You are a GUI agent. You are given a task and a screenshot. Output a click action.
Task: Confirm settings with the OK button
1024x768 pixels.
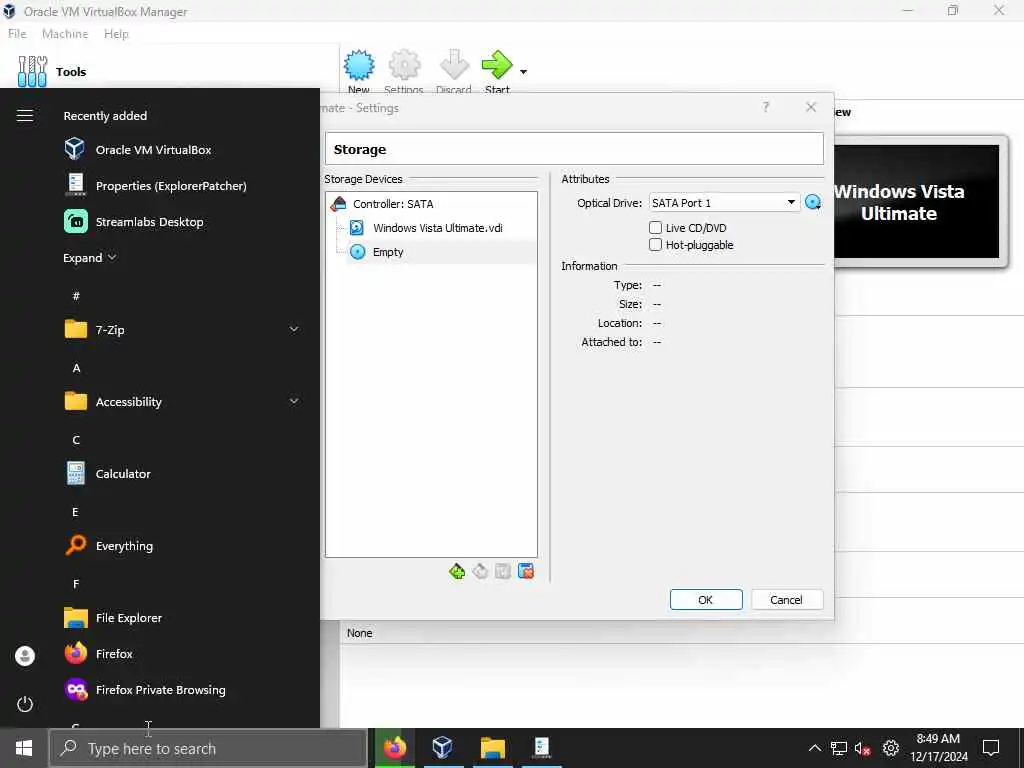click(x=706, y=600)
